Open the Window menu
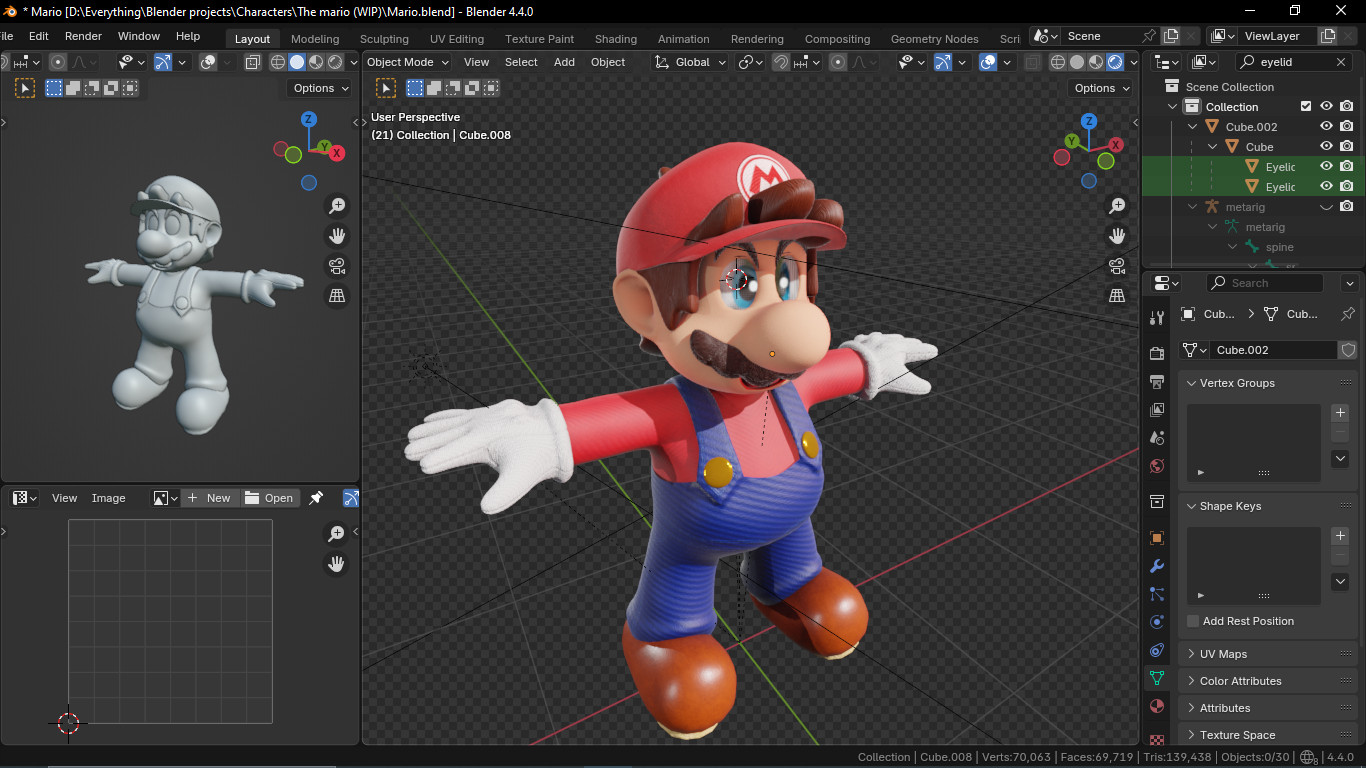This screenshot has height=768, width=1366. coord(139,36)
